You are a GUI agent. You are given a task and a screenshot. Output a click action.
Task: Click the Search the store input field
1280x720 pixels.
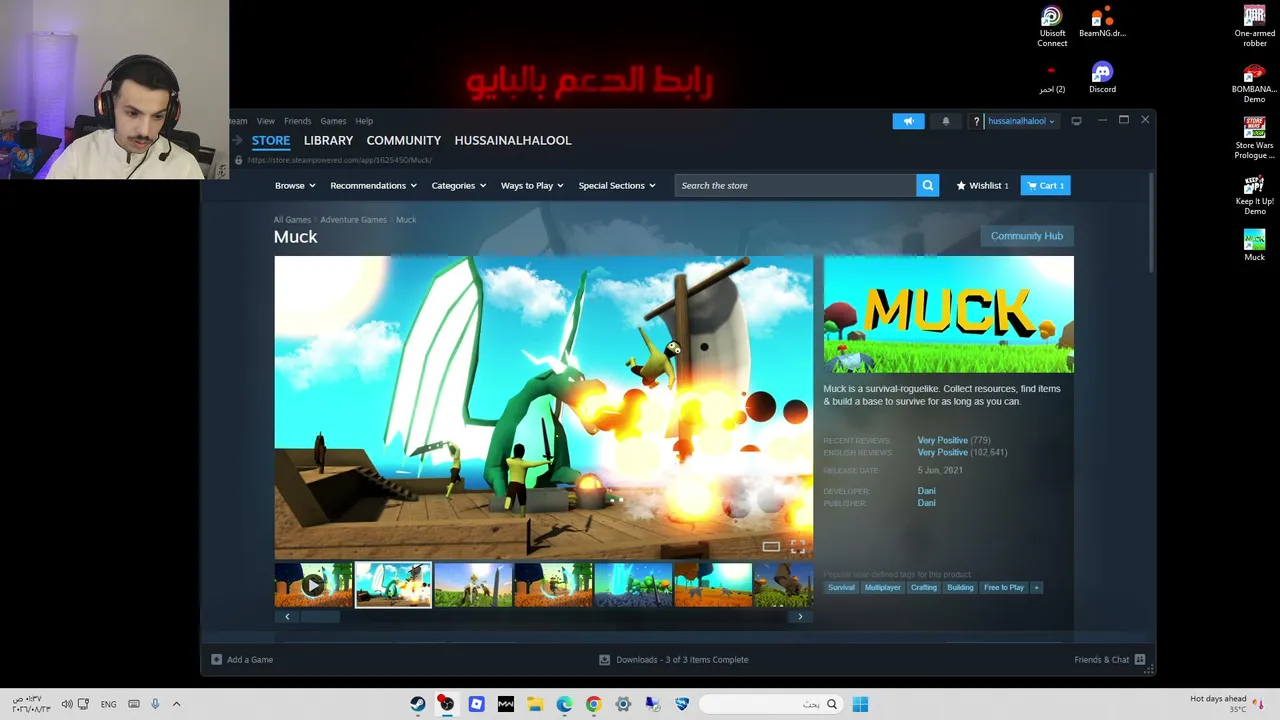(x=796, y=185)
